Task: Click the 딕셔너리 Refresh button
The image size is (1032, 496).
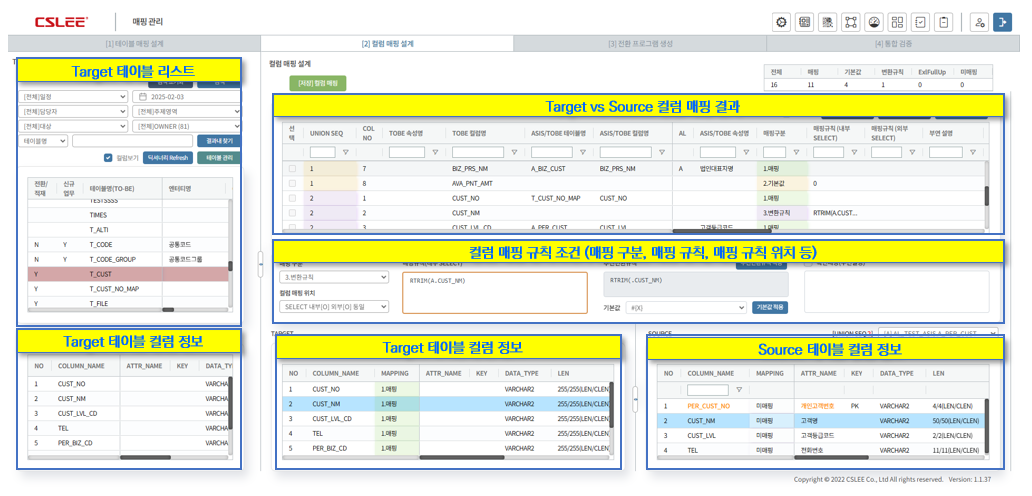Action: tap(168, 158)
